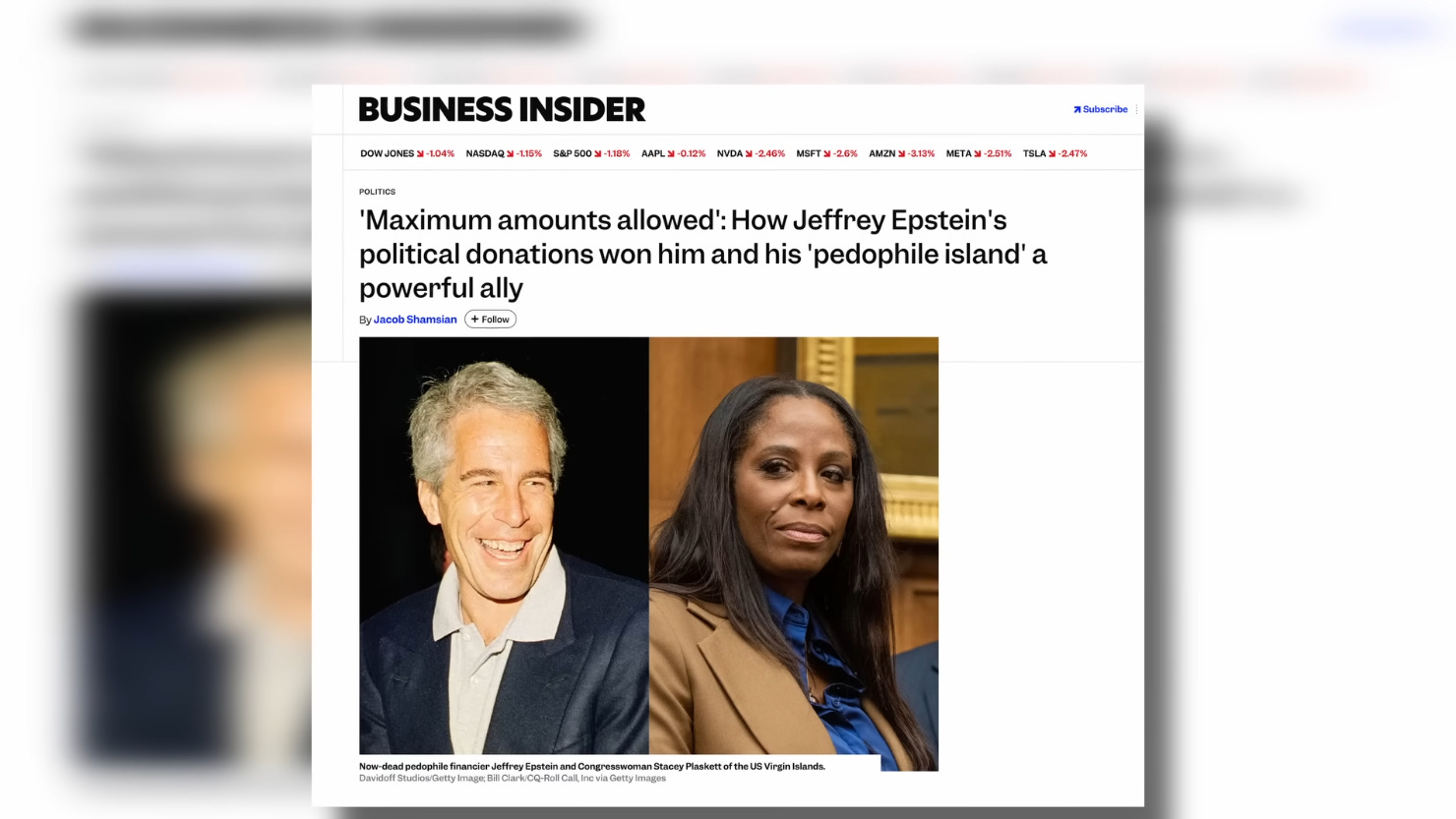Viewport: 1456px width, 819px height.
Task: Open the META stock ticker
Action: 979,153
